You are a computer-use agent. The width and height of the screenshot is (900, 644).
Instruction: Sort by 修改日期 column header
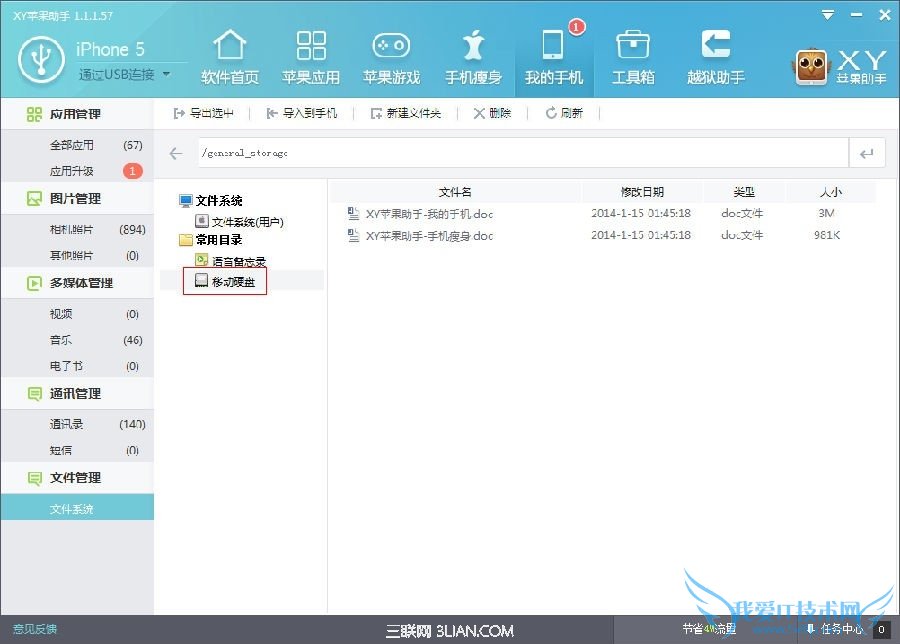coord(642,192)
